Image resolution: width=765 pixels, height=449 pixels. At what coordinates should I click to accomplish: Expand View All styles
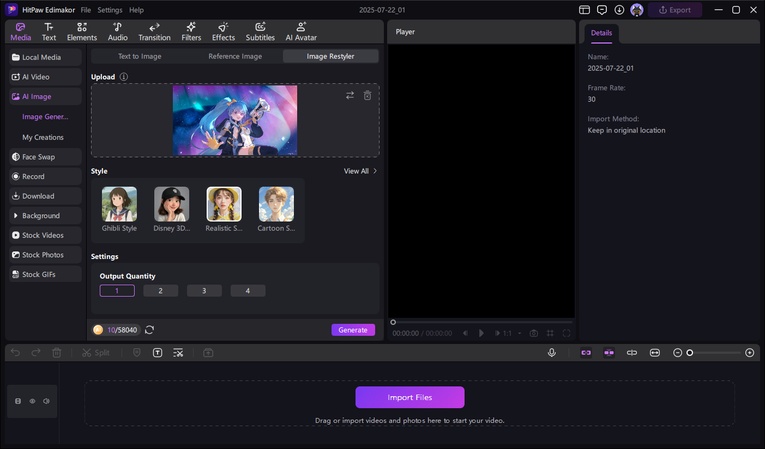(x=360, y=171)
